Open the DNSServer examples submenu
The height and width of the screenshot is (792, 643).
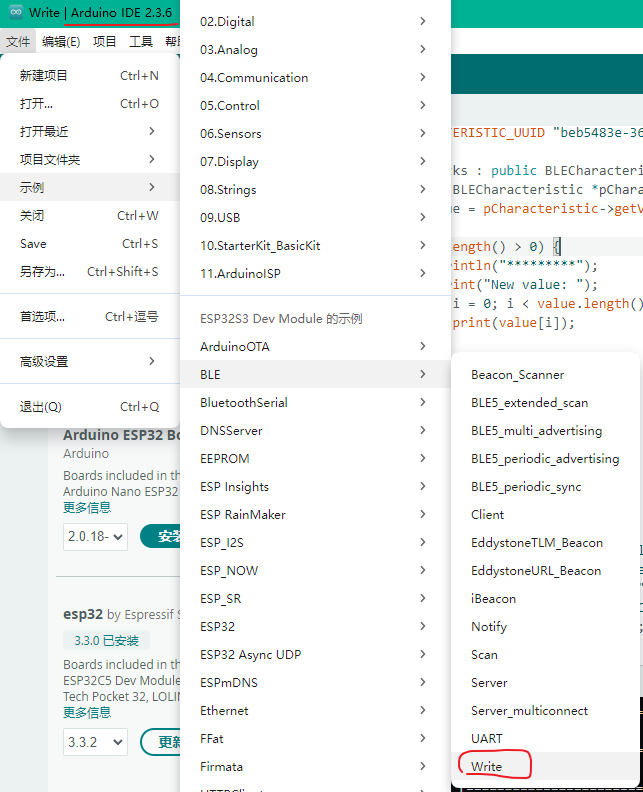click(315, 430)
